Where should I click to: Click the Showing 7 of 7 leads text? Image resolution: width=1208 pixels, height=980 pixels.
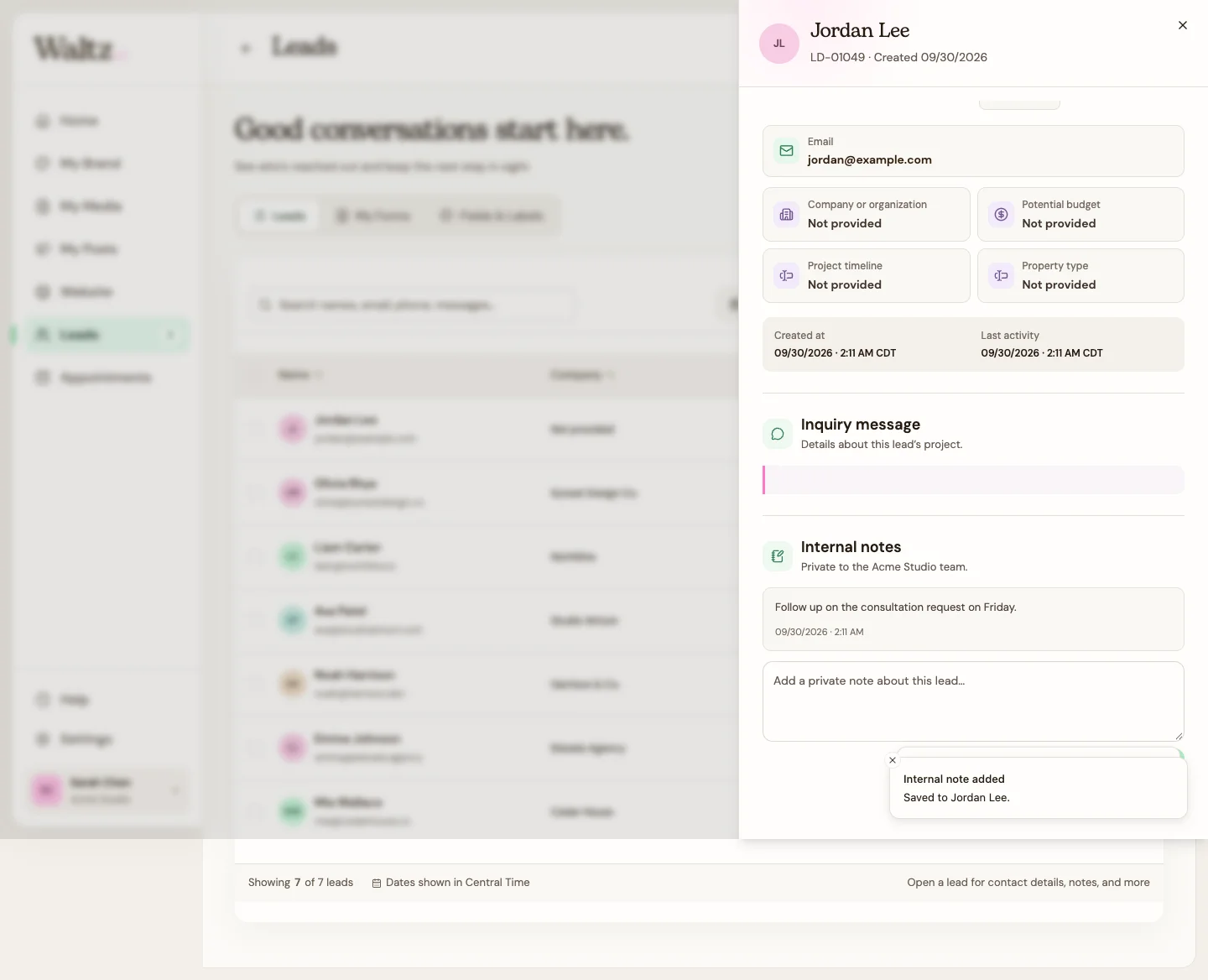tap(300, 883)
